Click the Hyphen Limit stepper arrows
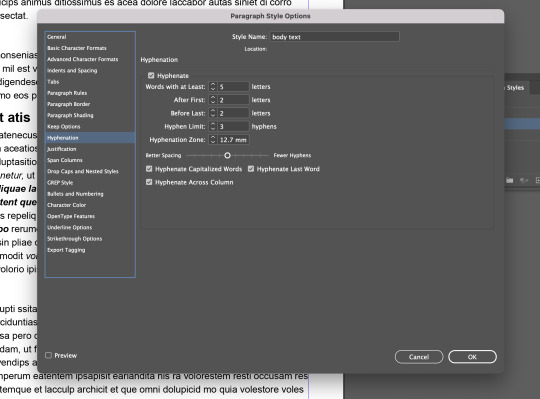 point(213,126)
